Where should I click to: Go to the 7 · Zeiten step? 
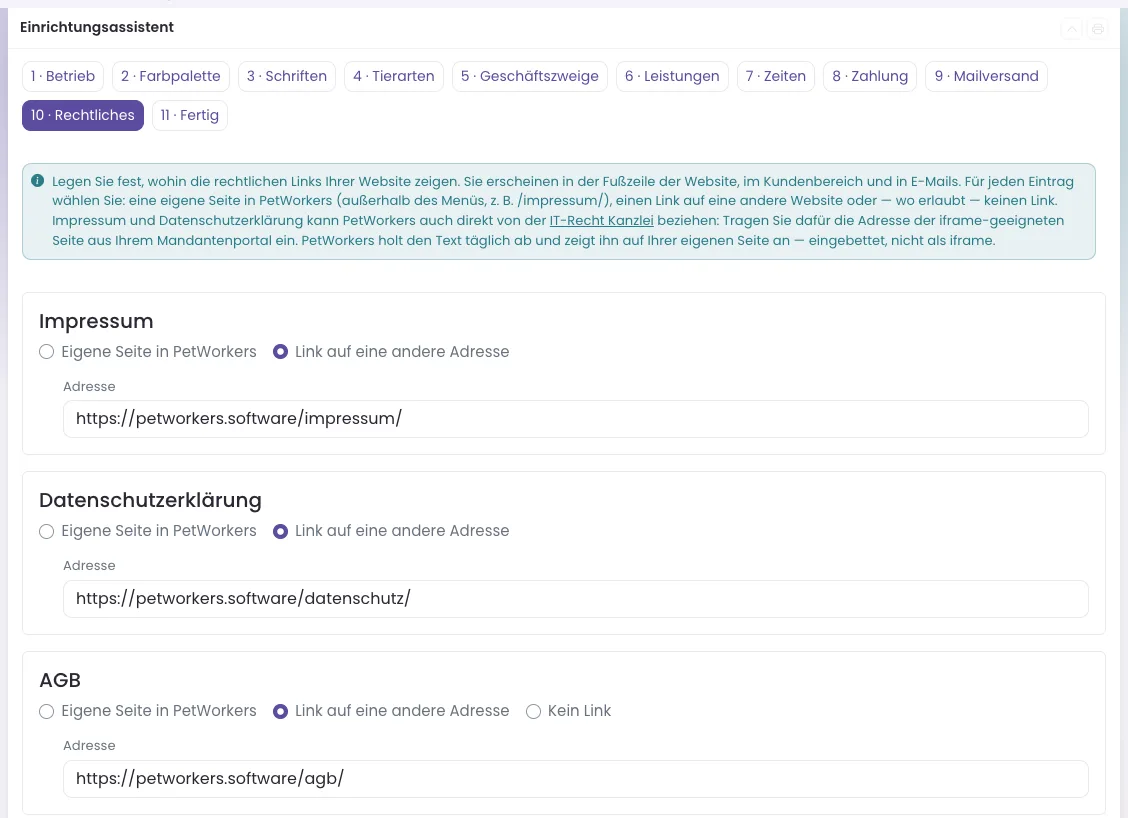pos(776,76)
